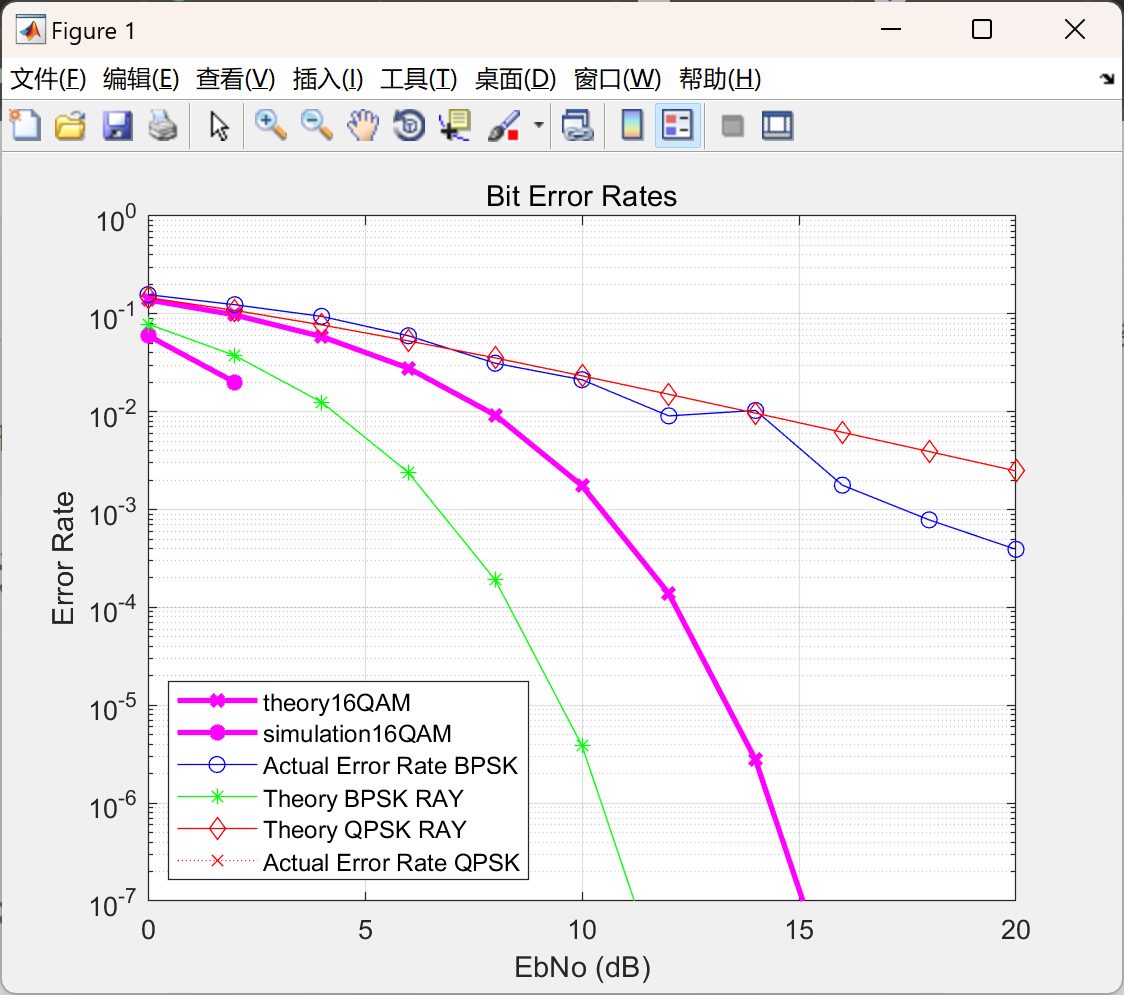Image resolution: width=1124 pixels, height=995 pixels.
Task: Insert a colorbar using the toolbar icon
Action: [x=632, y=125]
